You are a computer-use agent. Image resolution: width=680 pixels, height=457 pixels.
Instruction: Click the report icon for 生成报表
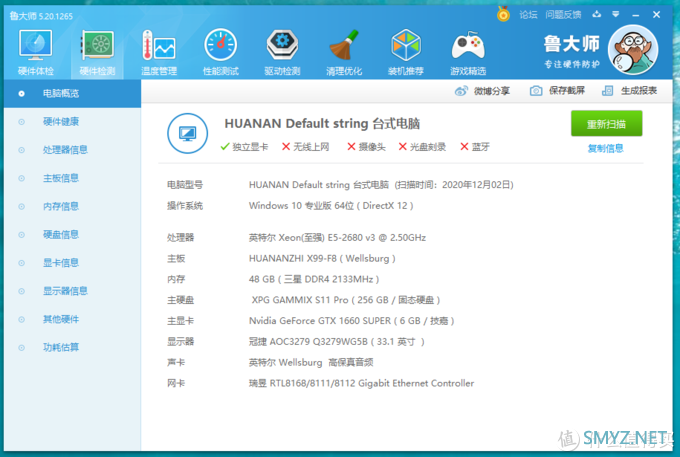608,91
